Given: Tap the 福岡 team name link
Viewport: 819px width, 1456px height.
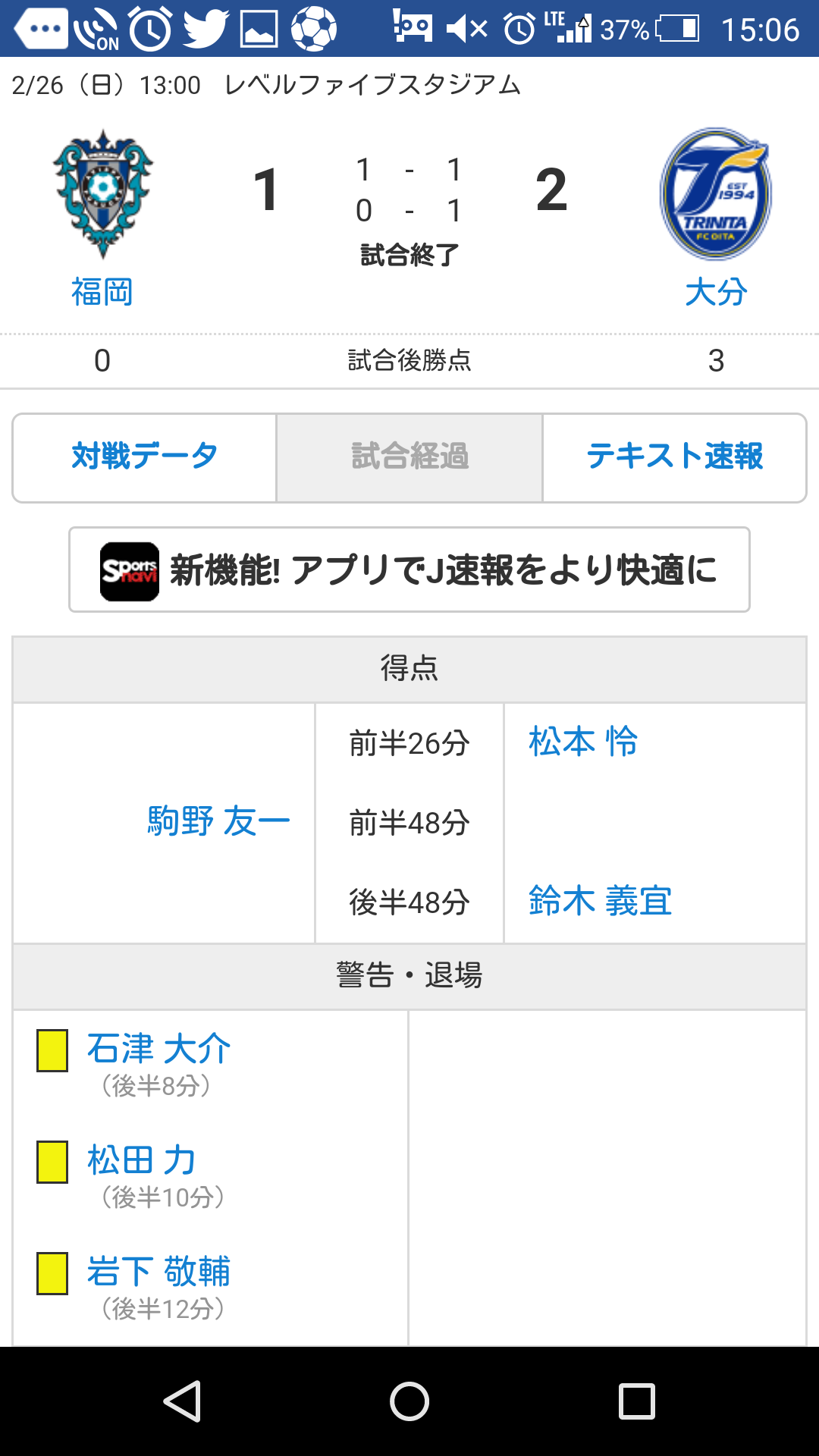Looking at the screenshot, I should 102,292.
